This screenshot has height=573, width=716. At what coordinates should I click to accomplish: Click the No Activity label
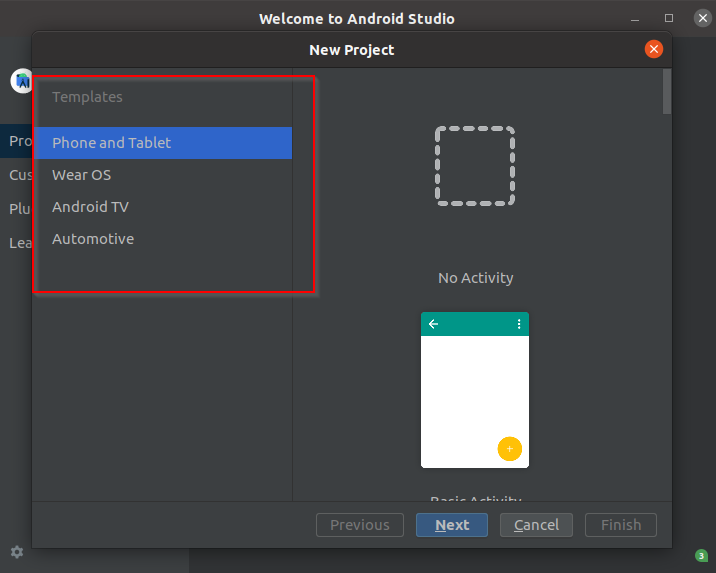(x=475, y=278)
